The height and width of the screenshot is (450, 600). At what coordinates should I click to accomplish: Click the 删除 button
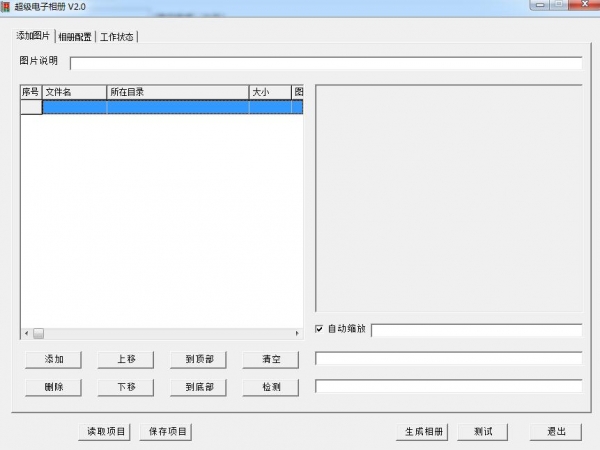pos(54,387)
